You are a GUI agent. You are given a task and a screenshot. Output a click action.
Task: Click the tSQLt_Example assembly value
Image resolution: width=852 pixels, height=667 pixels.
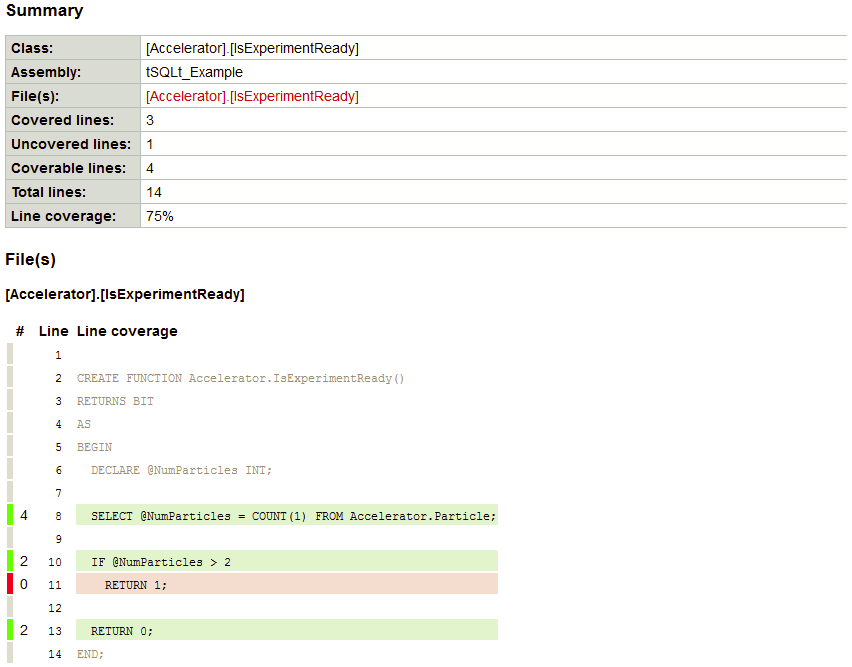coord(194,72)
